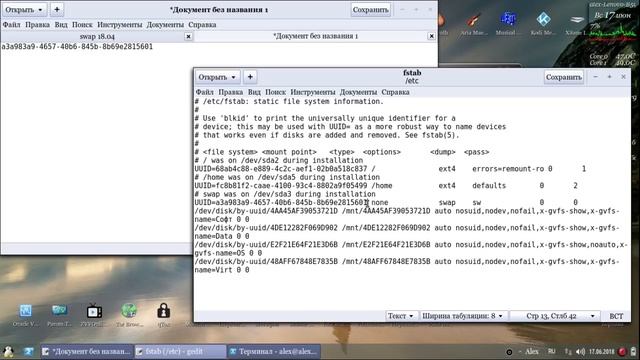
Task: Click the UUID text a3a983a9-4657 in background document
Action: click(77, 47)
